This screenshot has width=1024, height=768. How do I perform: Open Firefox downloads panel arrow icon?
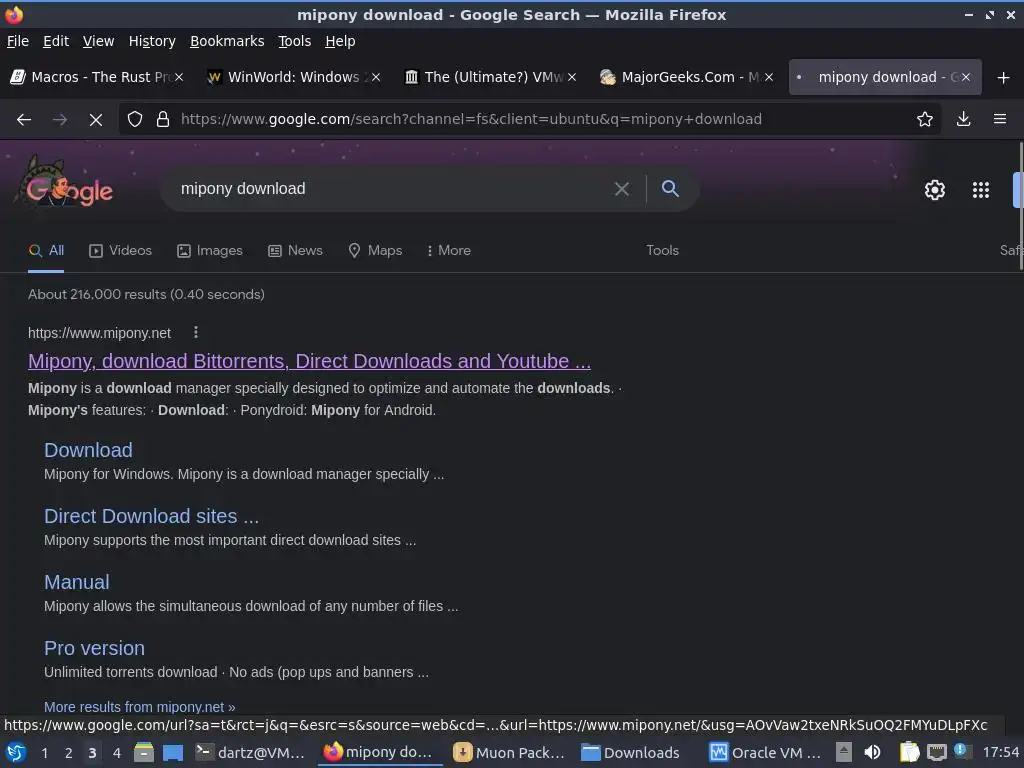pyautogui.click(x=963, y=119)
